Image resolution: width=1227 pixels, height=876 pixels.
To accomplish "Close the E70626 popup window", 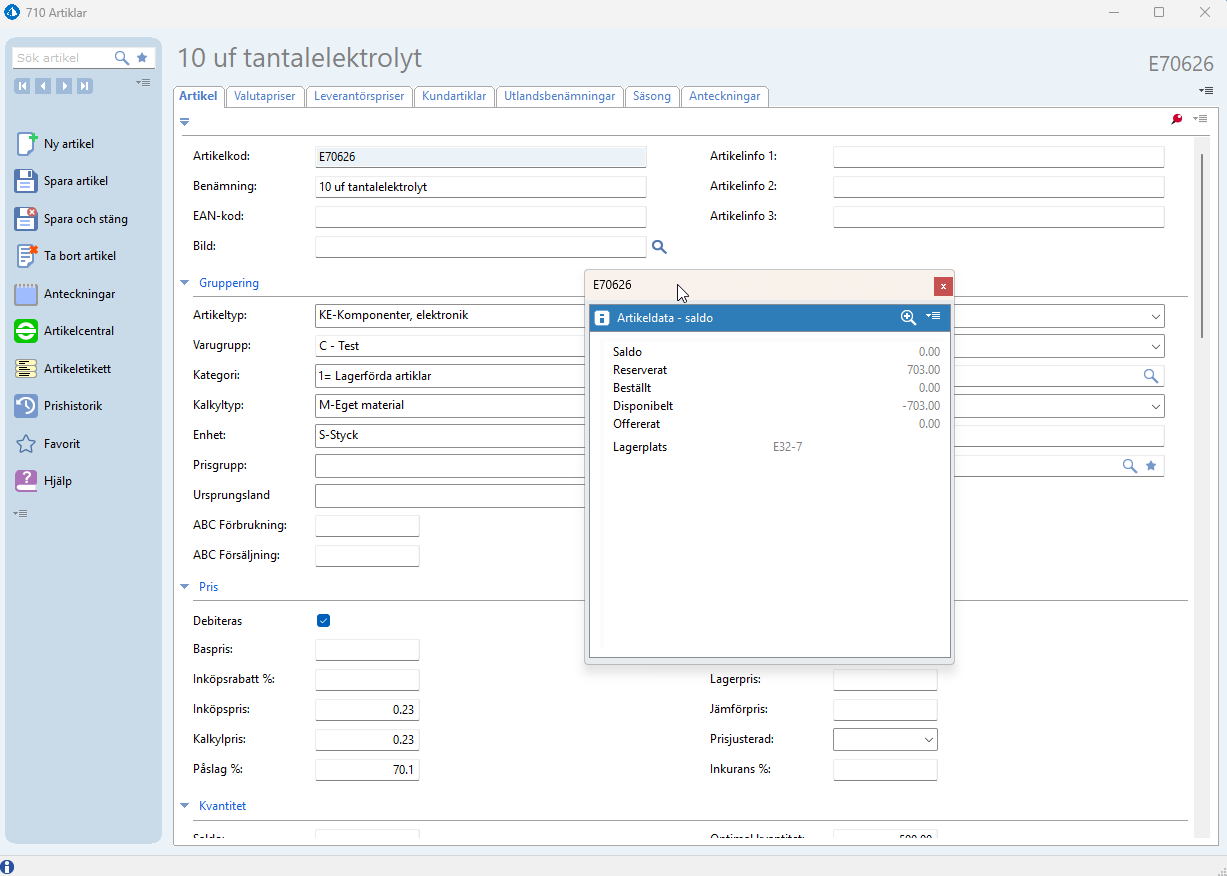I will tap(942, 286).
